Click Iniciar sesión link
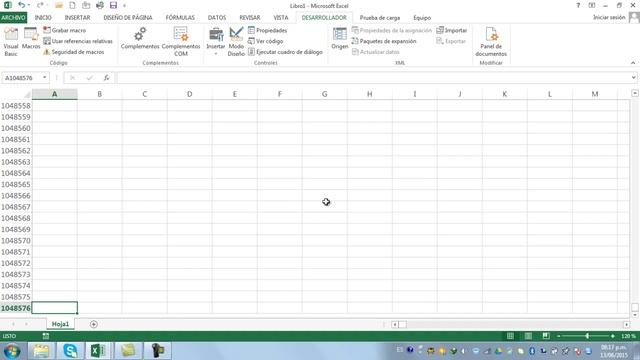 point(609,17)
